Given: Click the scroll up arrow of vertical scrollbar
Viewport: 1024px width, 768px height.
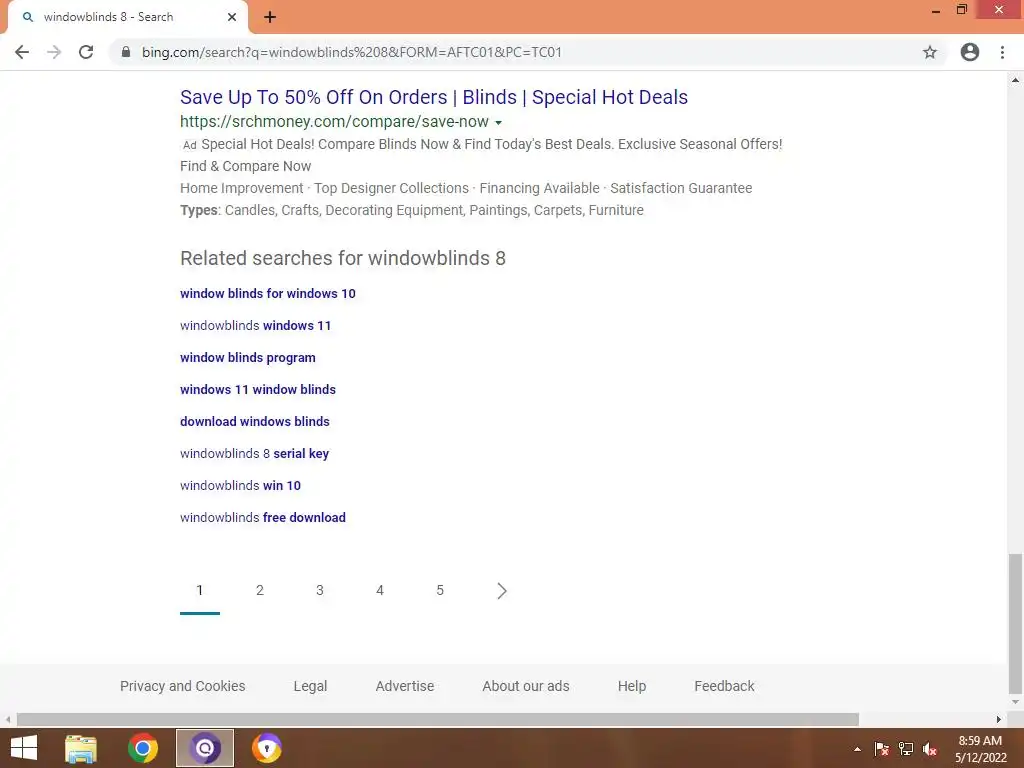Looking at the screenshot, I should (1015, 80).
